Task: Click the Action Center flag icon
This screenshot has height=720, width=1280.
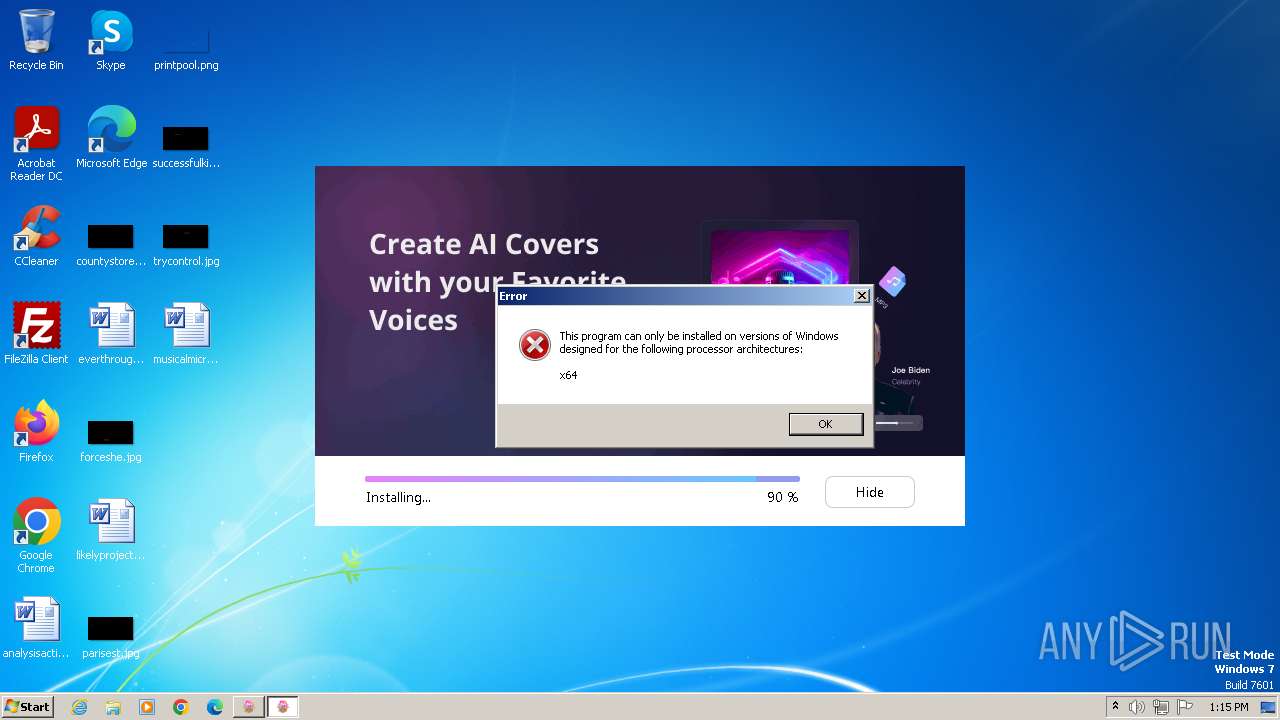Action: (x=1185, y=707)
